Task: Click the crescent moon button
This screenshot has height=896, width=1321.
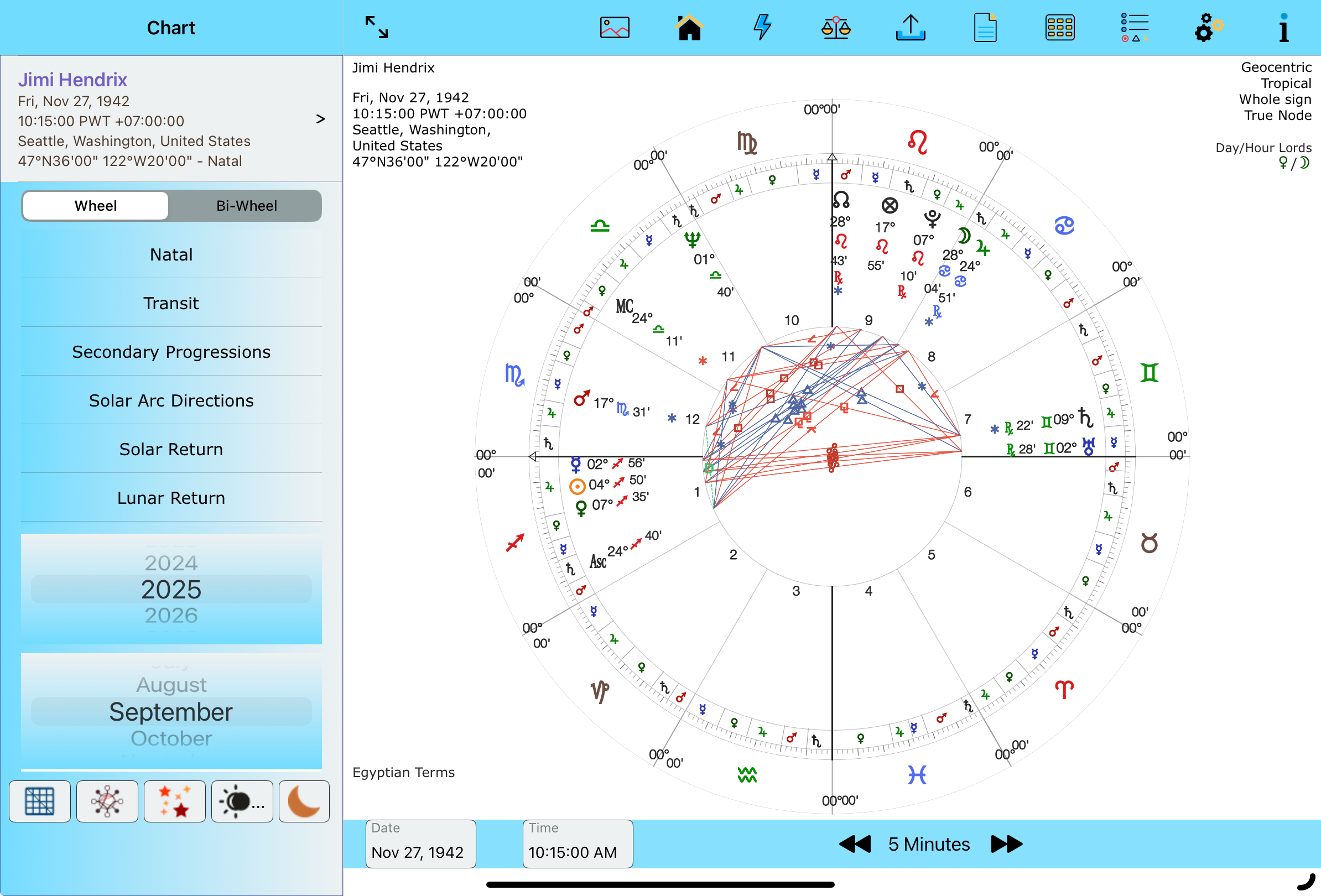Action: point(304,801)
